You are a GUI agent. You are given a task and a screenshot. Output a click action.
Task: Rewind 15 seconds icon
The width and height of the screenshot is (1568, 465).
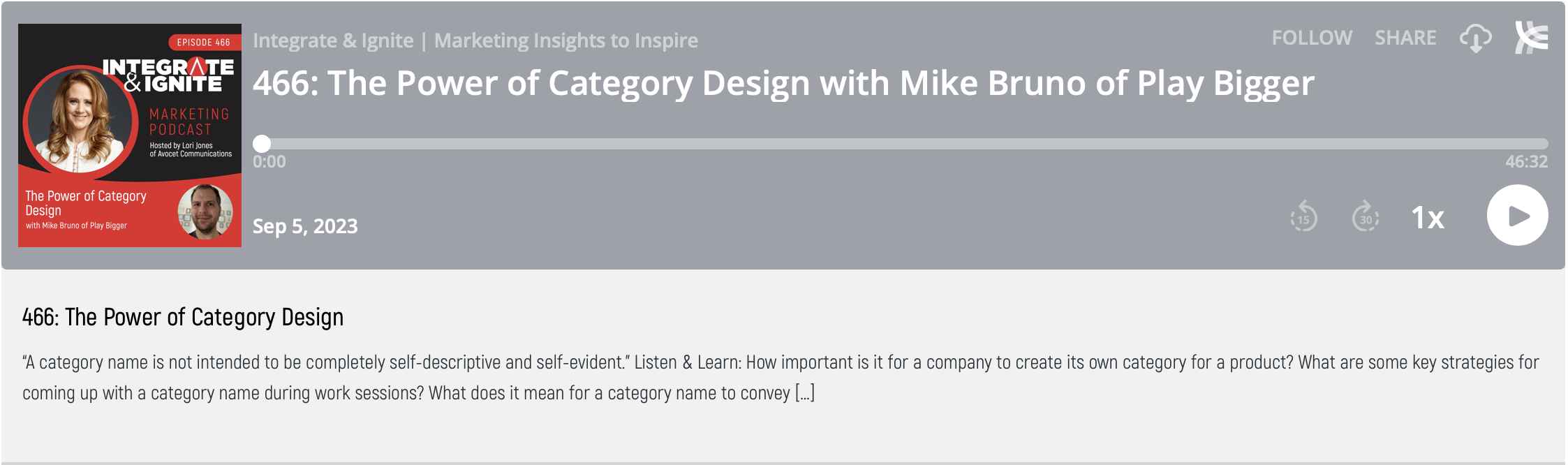coord(1303,216)
